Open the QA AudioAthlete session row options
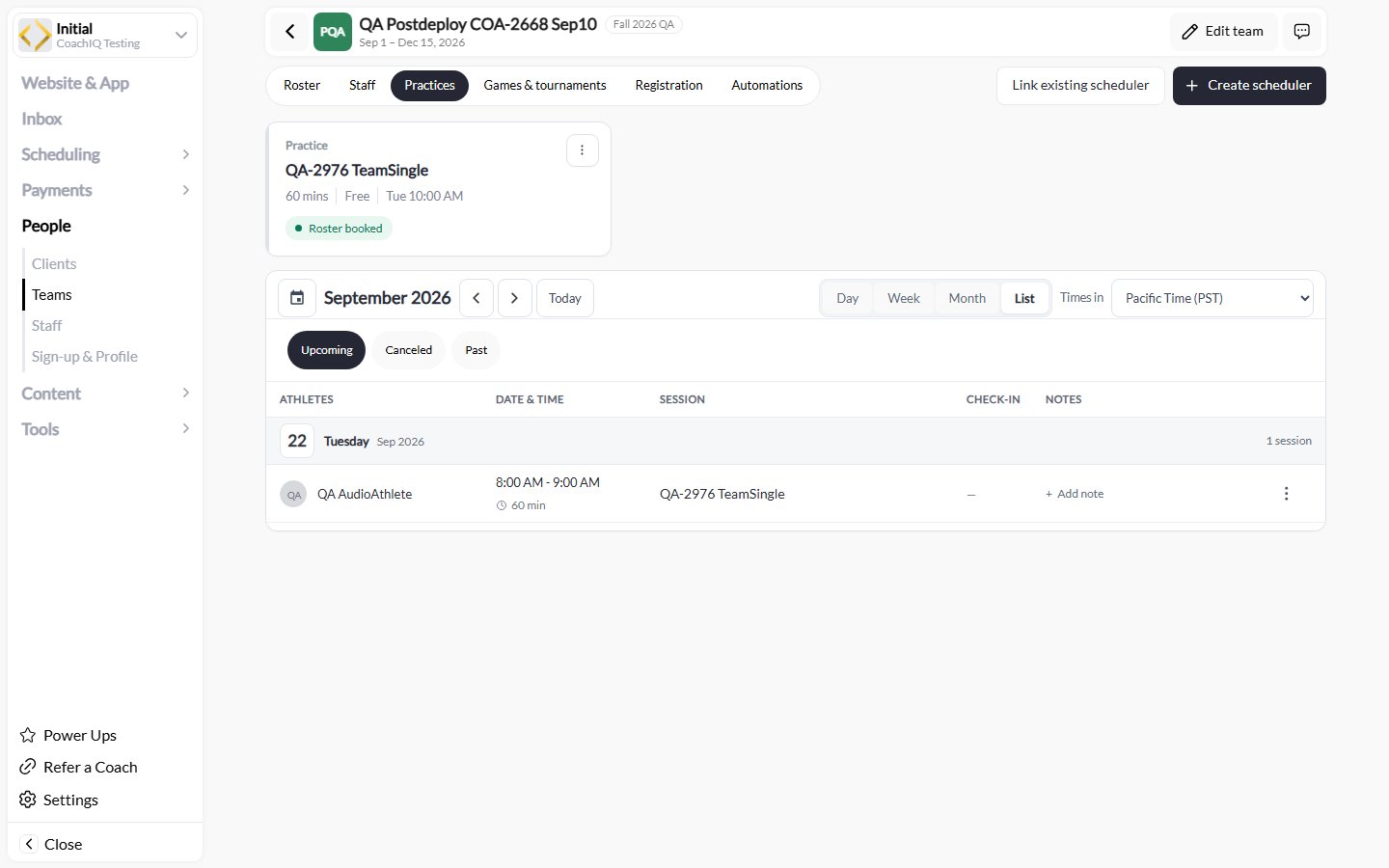 [x=1286, y=494]
